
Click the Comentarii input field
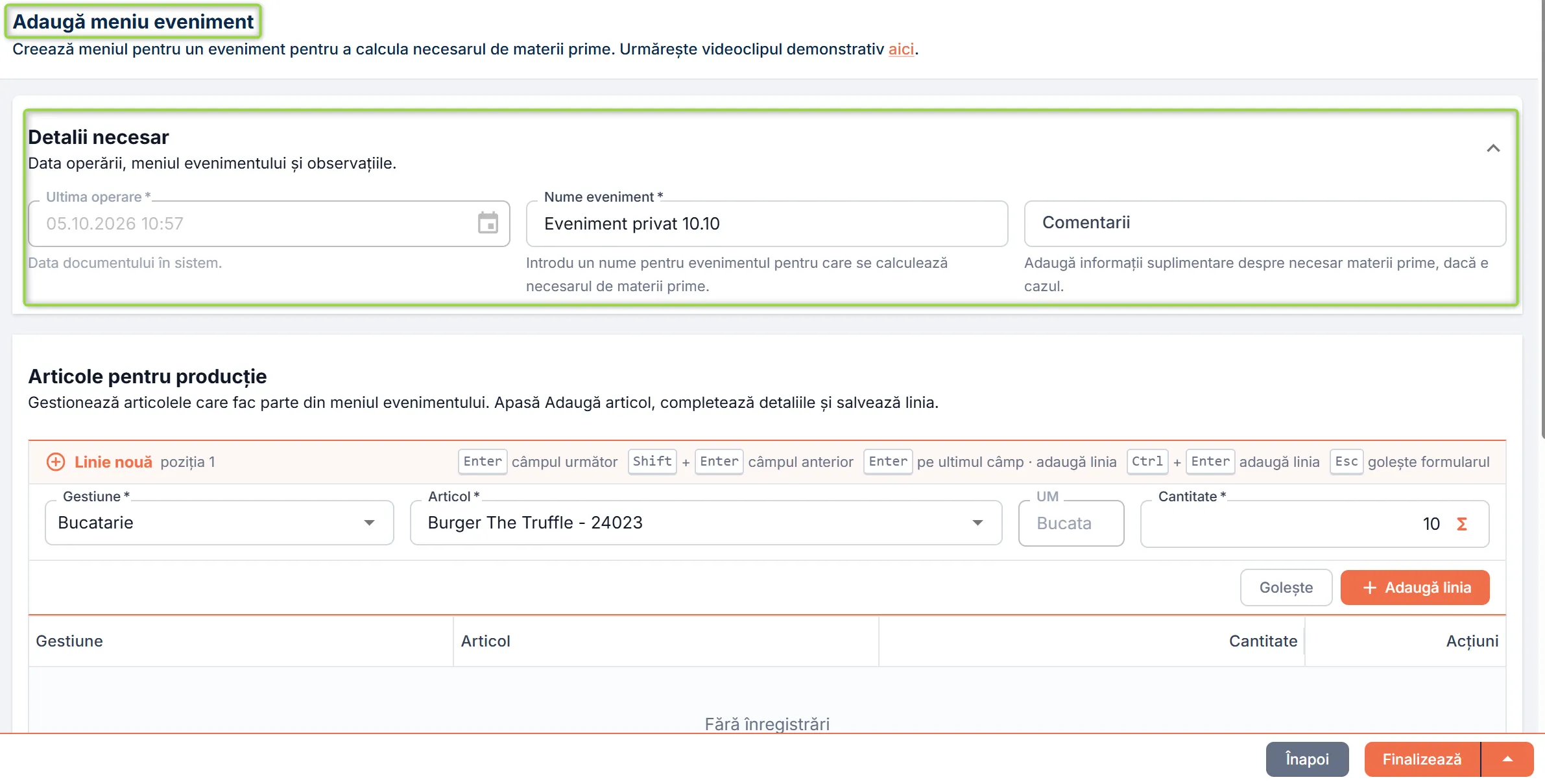(x=1265, y=224)
